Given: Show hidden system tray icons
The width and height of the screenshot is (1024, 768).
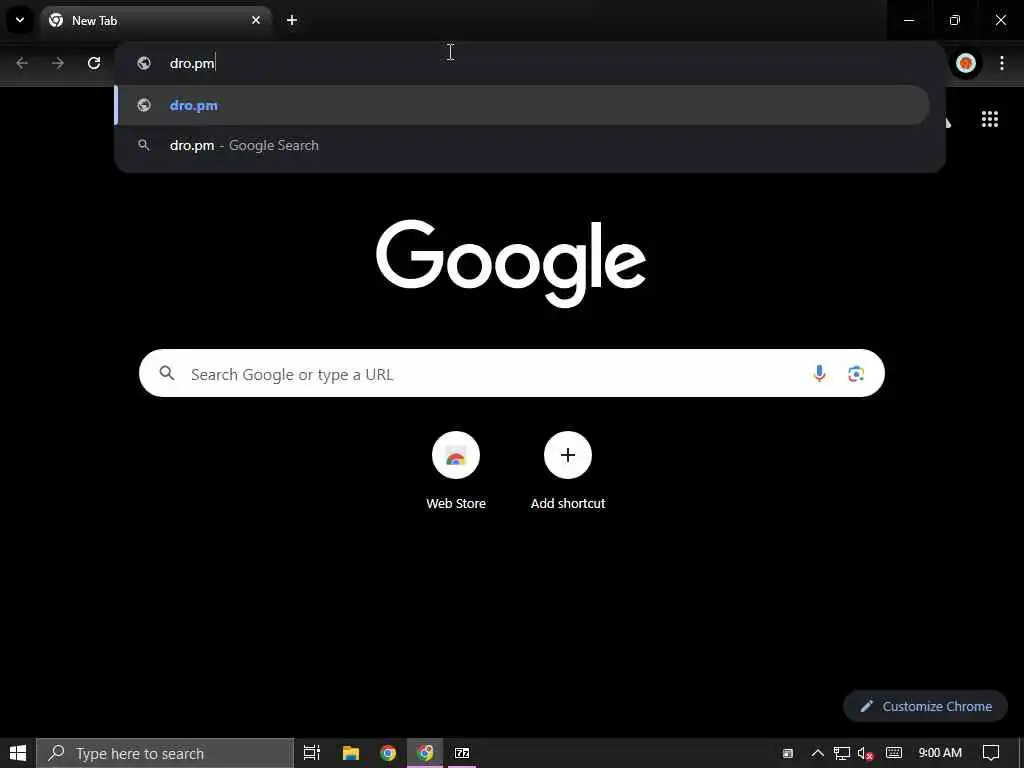Looking at the screenshot, I should click(818, 753).
